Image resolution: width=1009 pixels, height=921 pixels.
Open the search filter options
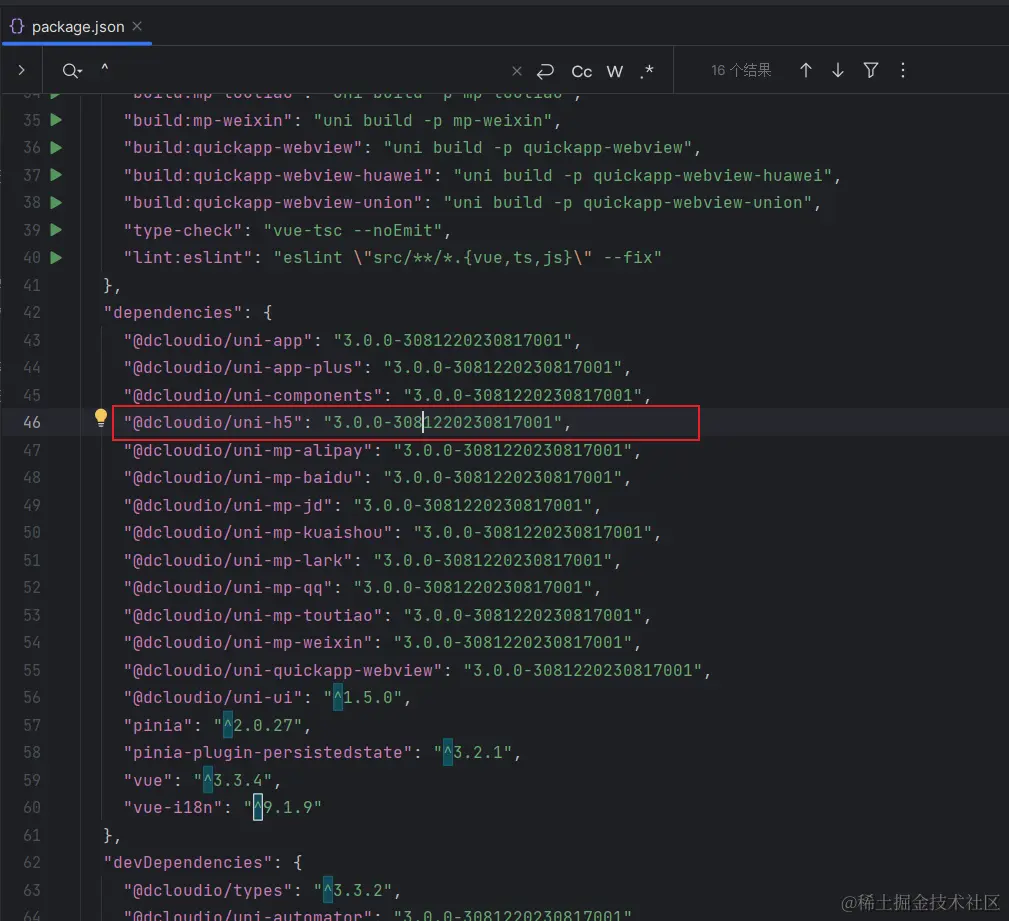click(x=871, y=70)
